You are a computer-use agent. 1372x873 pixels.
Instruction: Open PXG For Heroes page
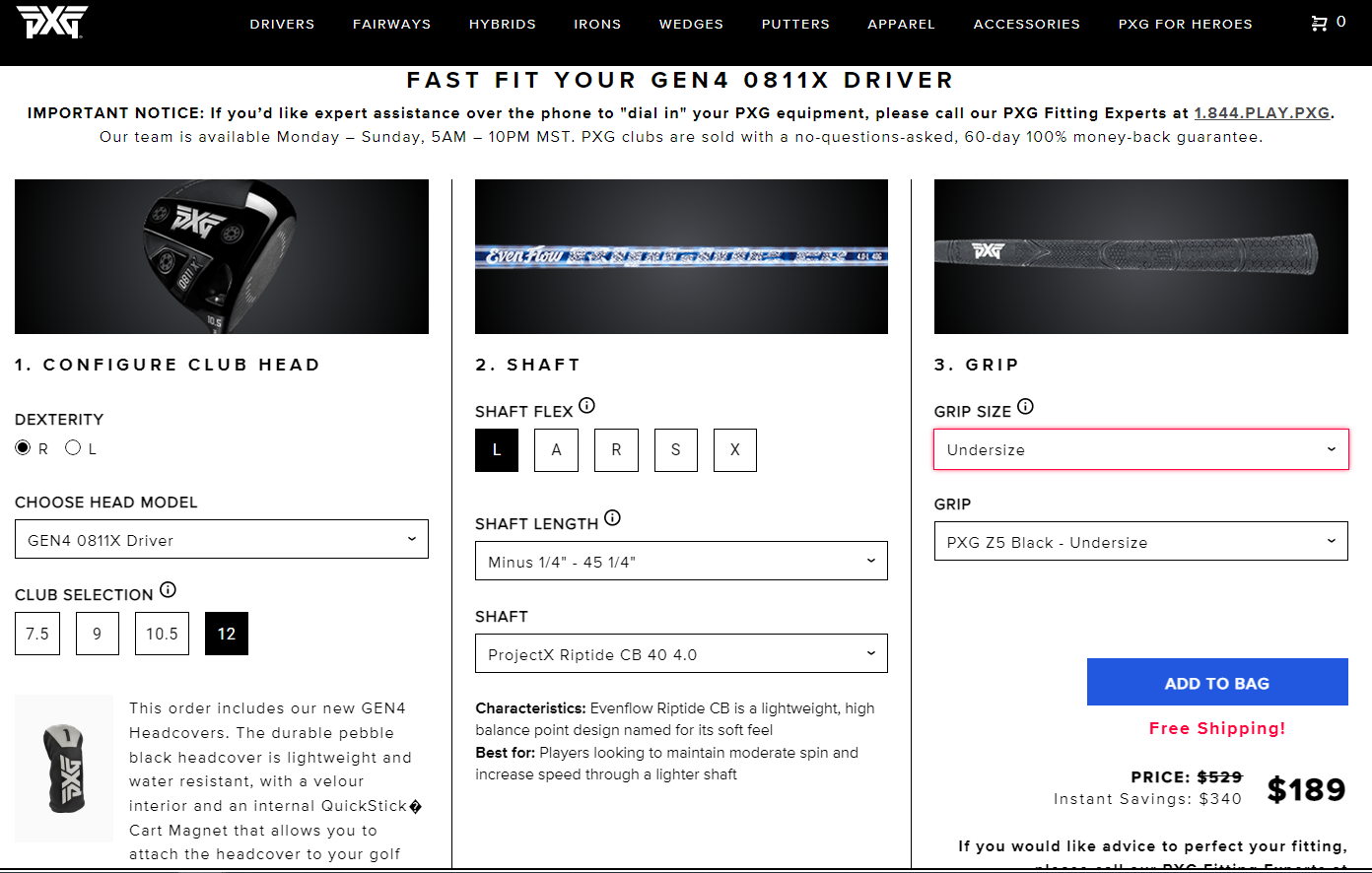coord(1186,24)
